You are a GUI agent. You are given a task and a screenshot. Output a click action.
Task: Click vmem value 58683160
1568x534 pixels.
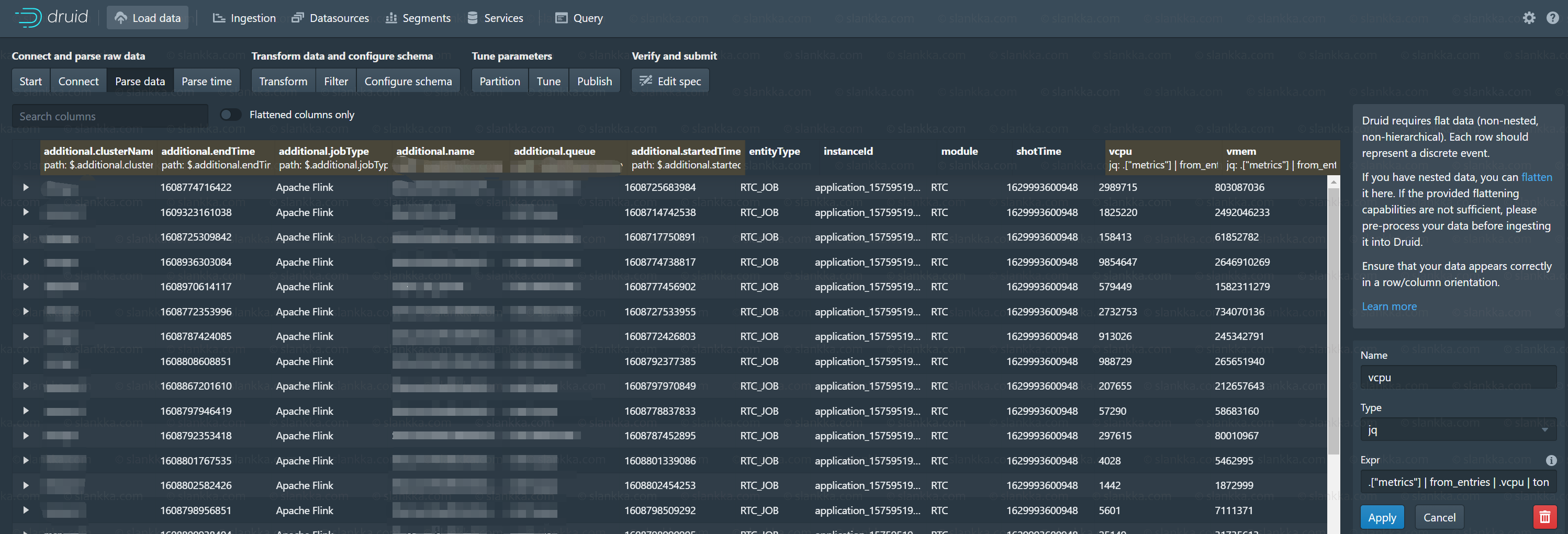[1237, 411]
